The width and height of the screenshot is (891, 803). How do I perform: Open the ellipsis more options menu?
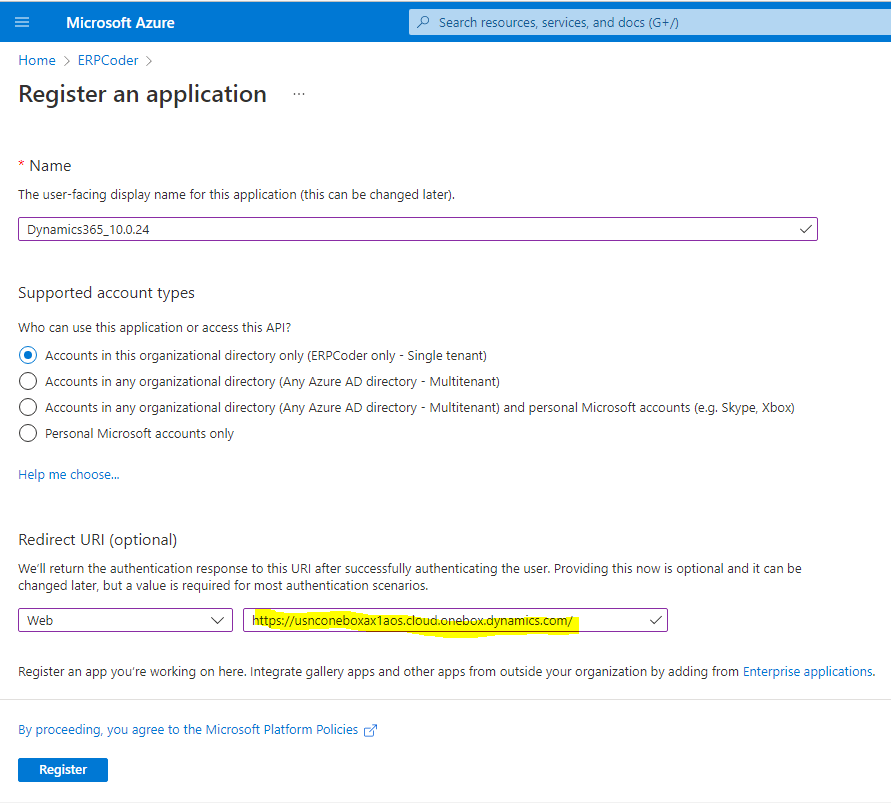point(299,94)
